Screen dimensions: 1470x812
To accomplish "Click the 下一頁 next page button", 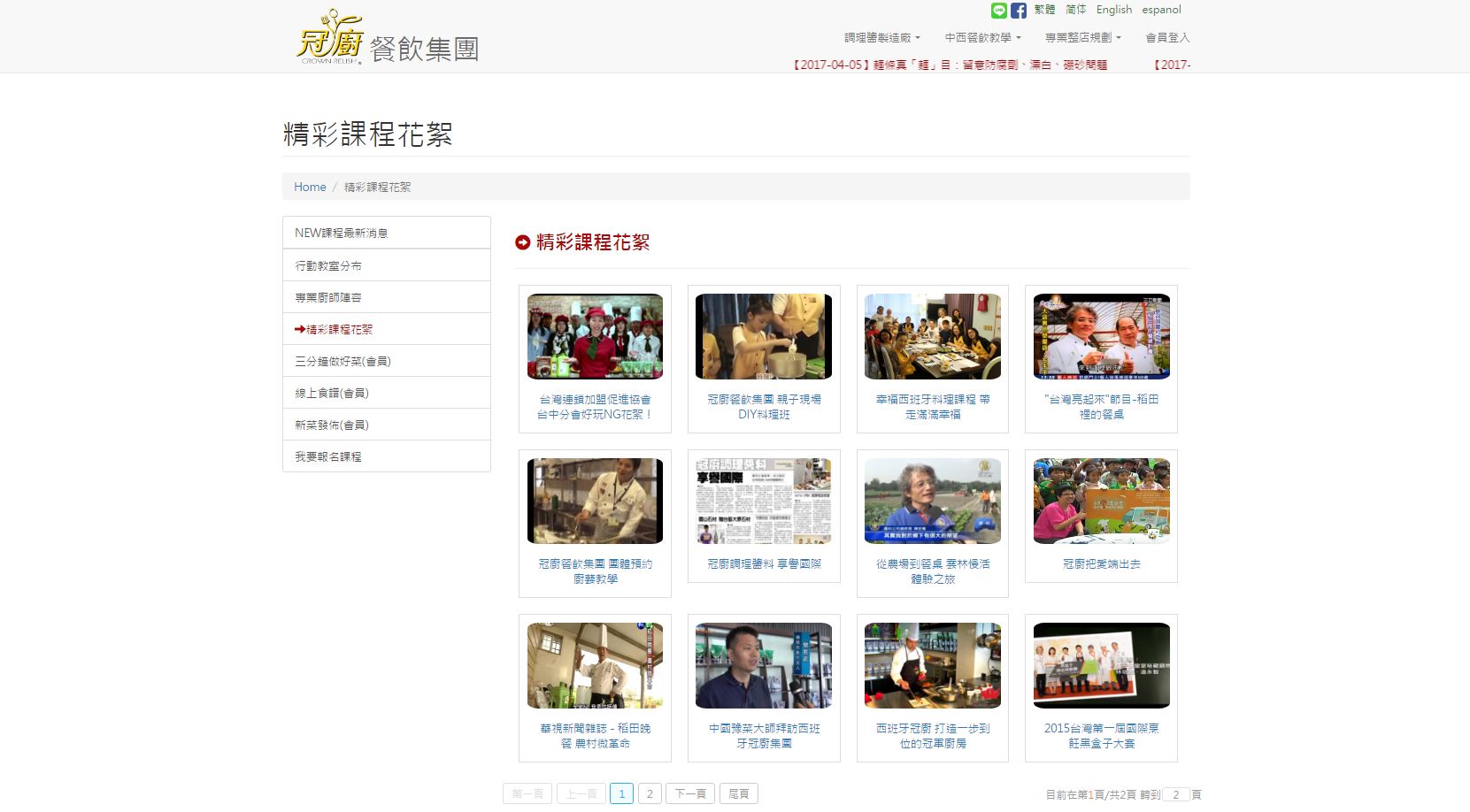I will [x=690, y=793].
